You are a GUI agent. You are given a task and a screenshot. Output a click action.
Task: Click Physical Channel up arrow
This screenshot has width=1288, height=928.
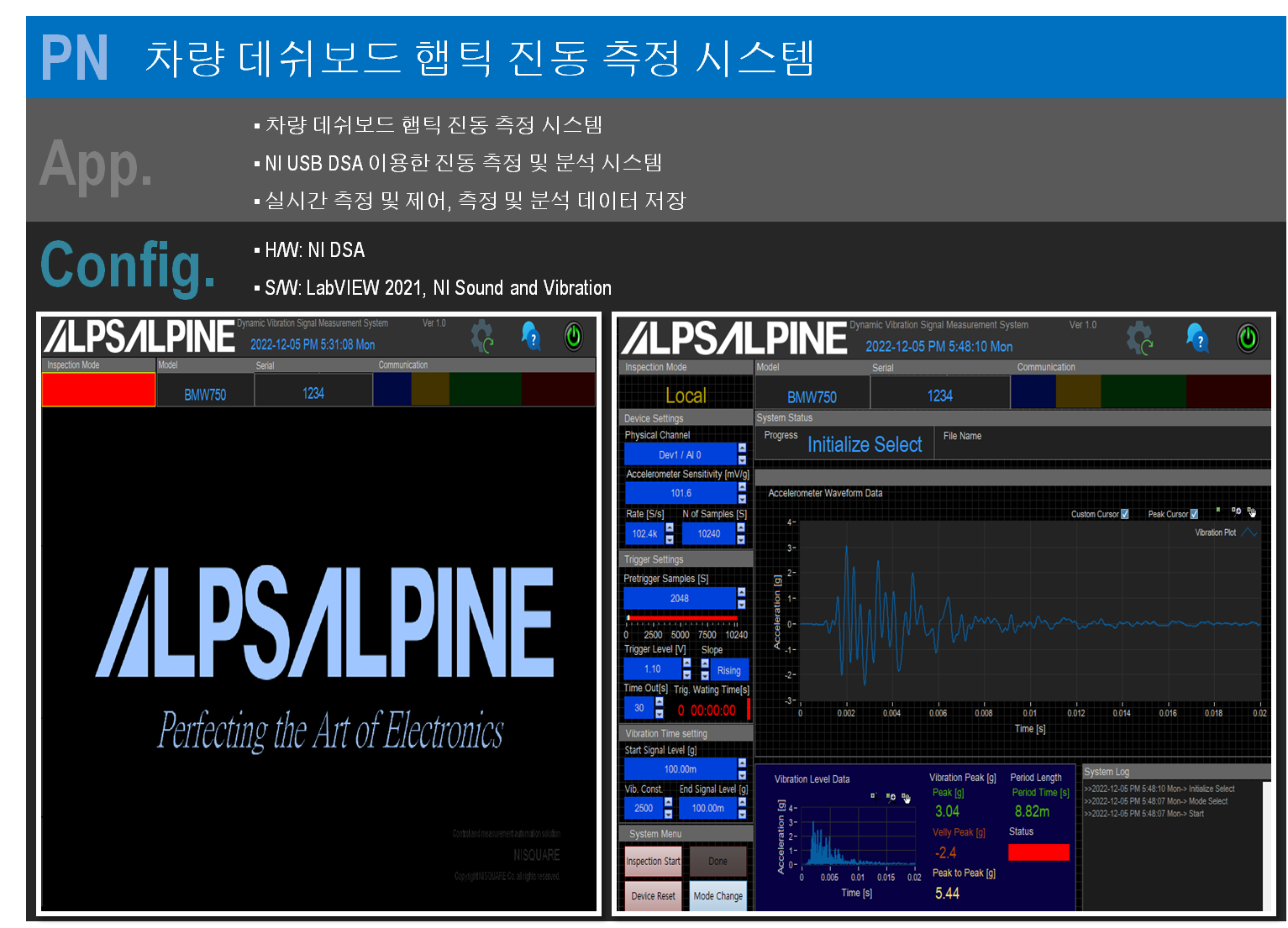tap(742, 448)
